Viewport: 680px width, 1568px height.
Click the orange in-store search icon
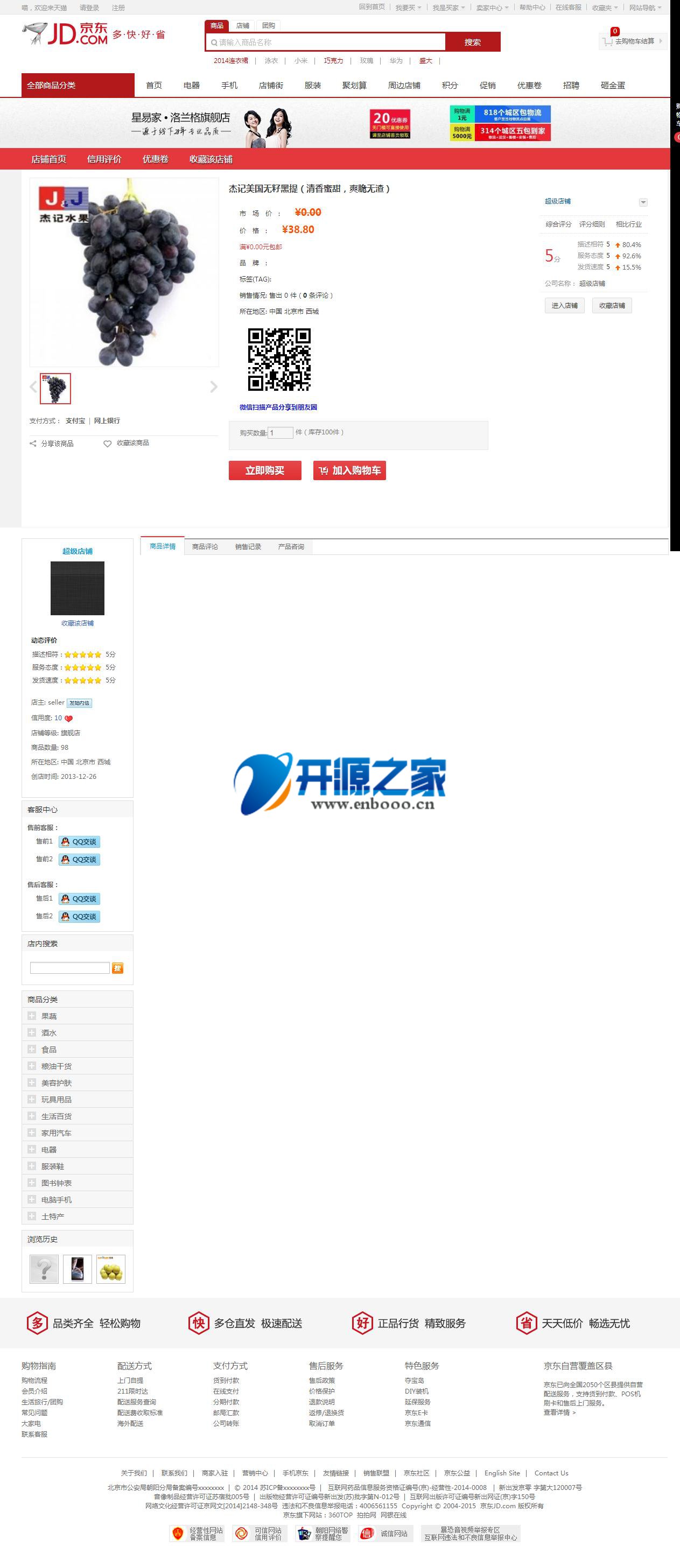(x=117, y=968)
